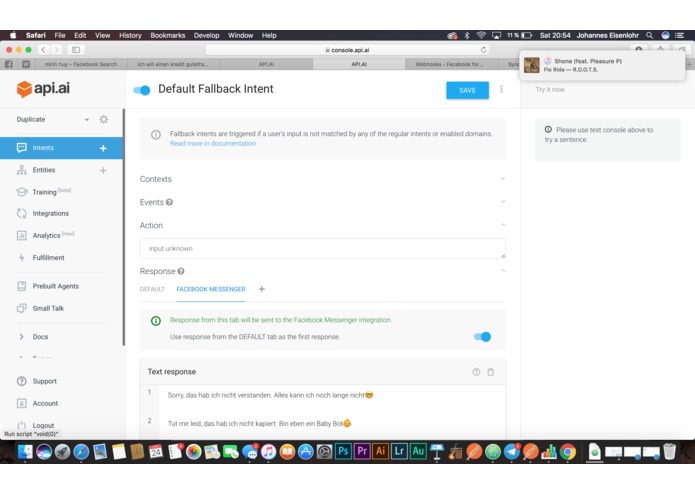695x494 pixels.
Task: Create a new entity with plus icon
Action: coord(103,170)
